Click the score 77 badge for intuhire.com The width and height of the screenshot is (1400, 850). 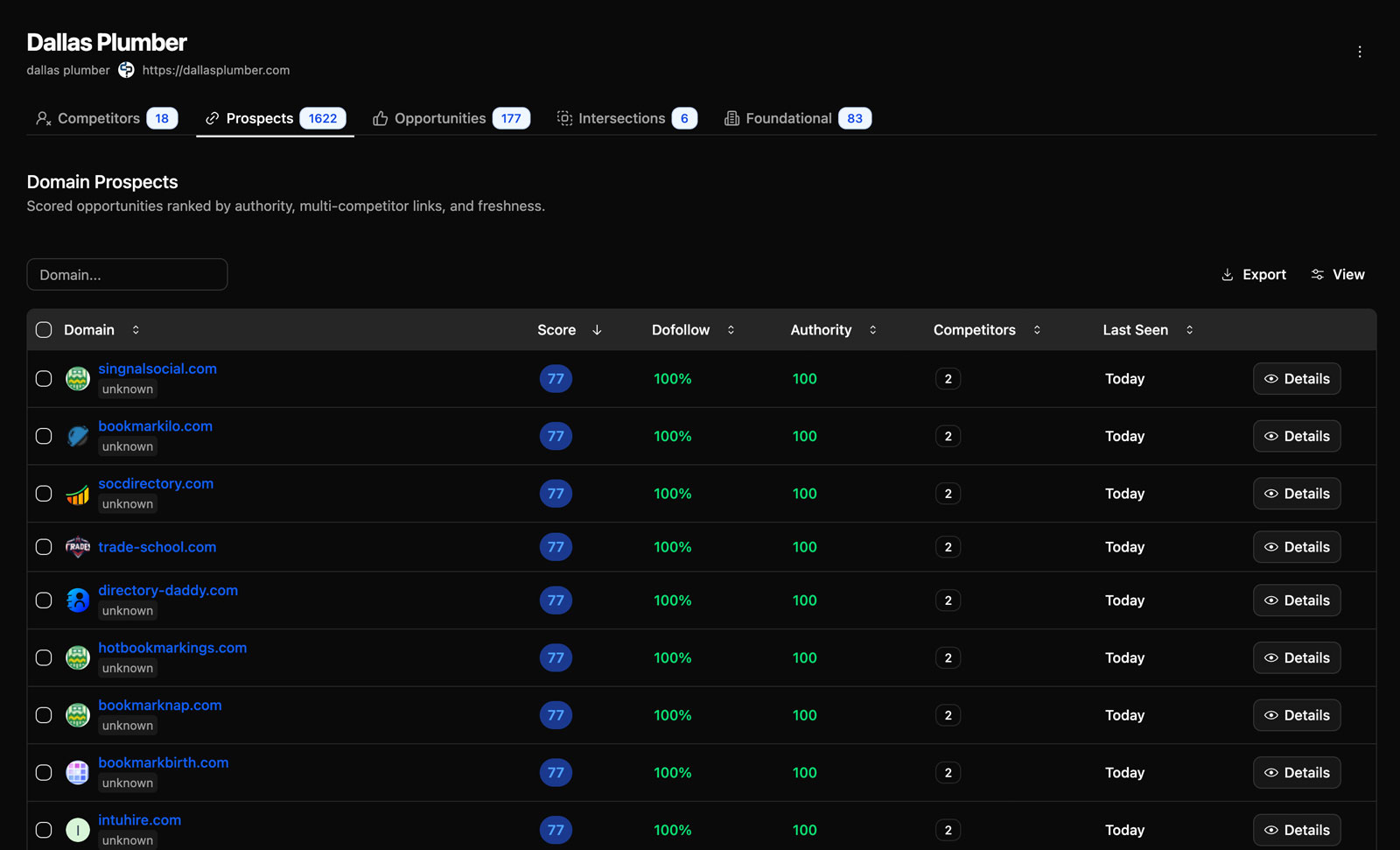pyautogui.click(x=556, y=830)
